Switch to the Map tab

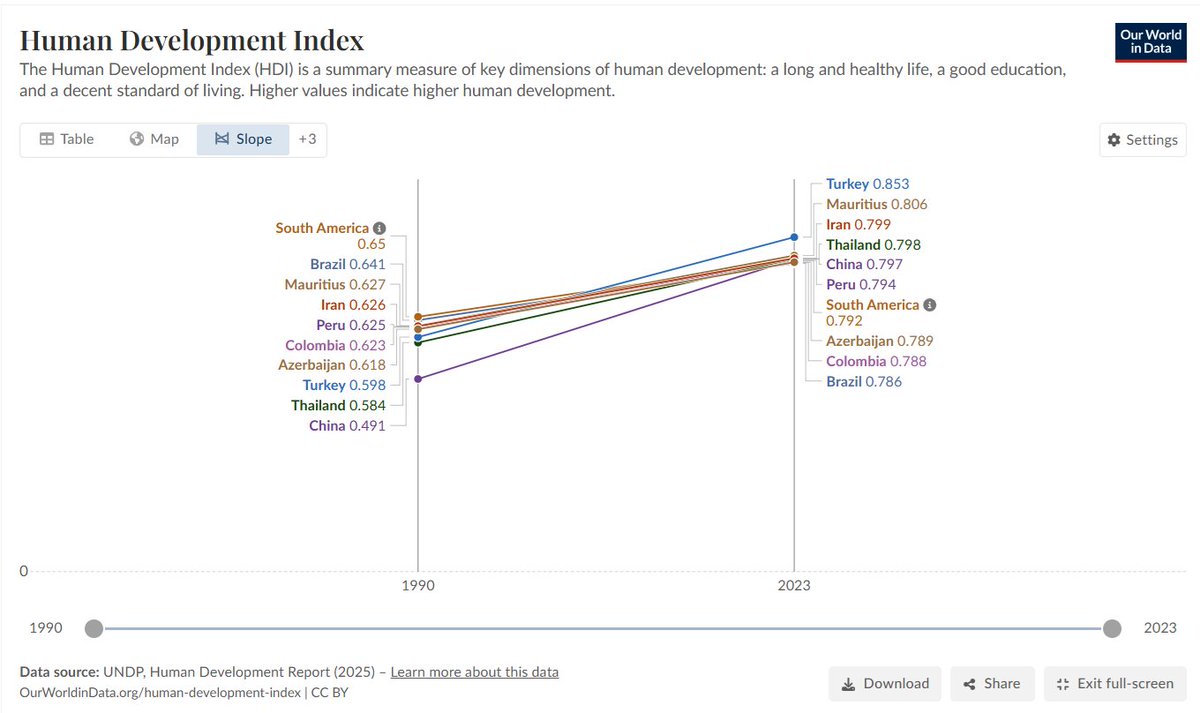point(154,139)
